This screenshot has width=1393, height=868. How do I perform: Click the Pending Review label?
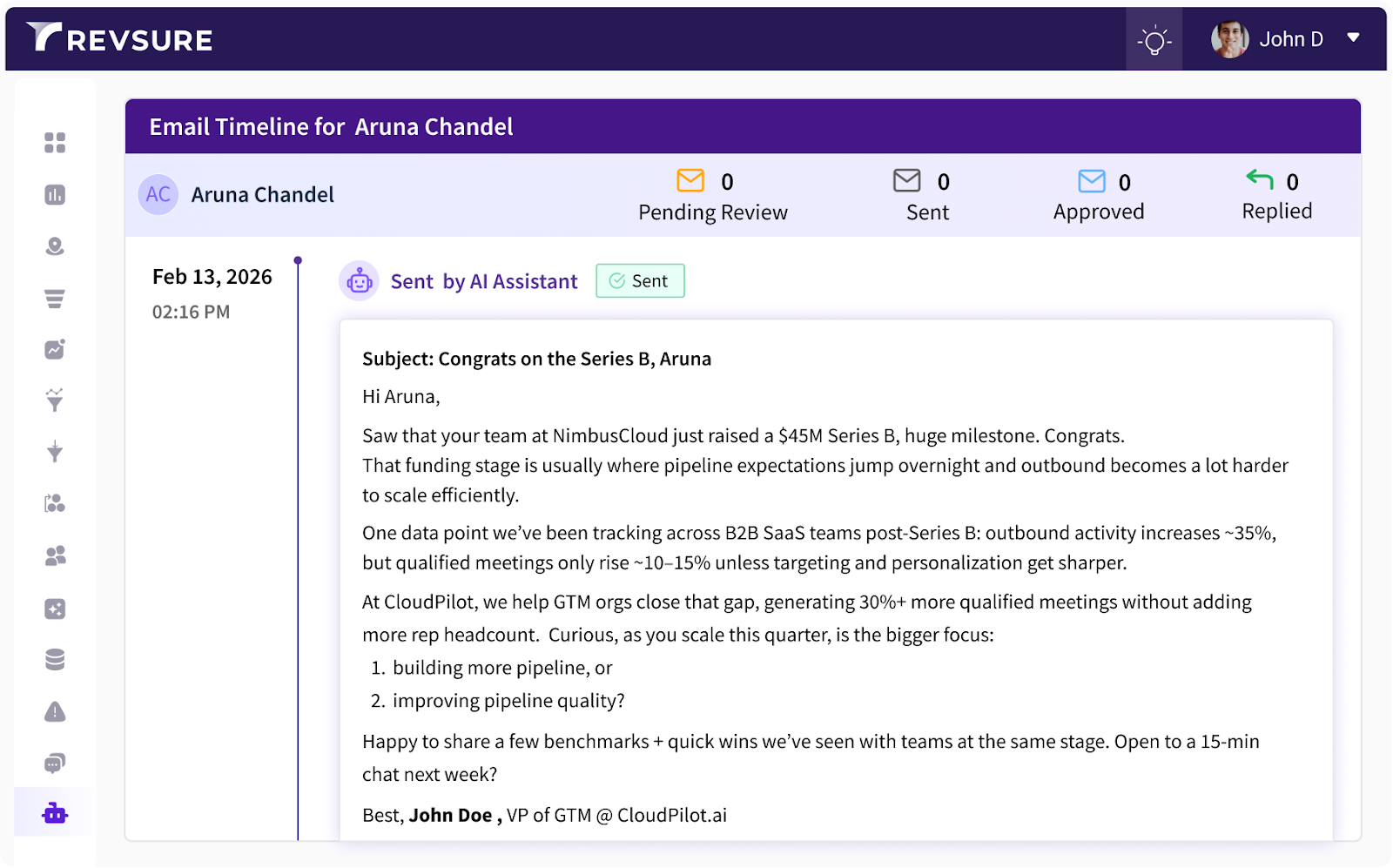712,212
